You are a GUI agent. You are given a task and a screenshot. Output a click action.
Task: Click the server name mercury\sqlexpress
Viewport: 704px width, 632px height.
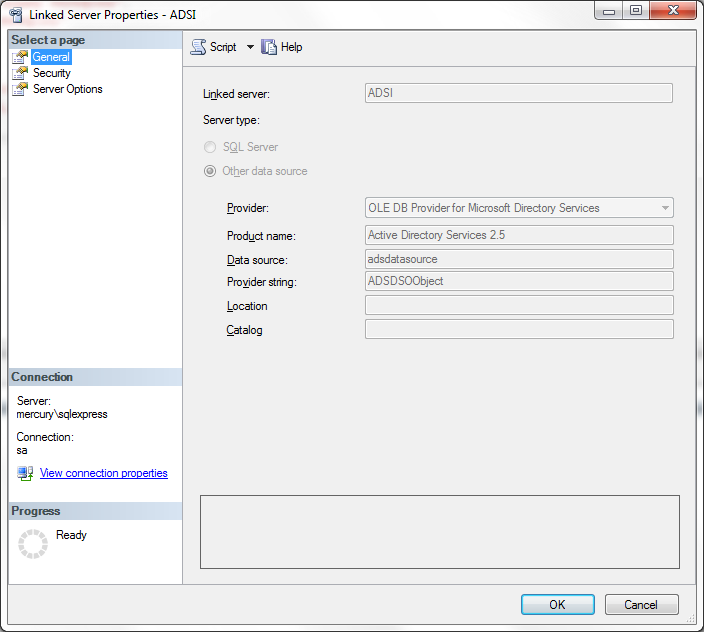(x=62, y=414)
